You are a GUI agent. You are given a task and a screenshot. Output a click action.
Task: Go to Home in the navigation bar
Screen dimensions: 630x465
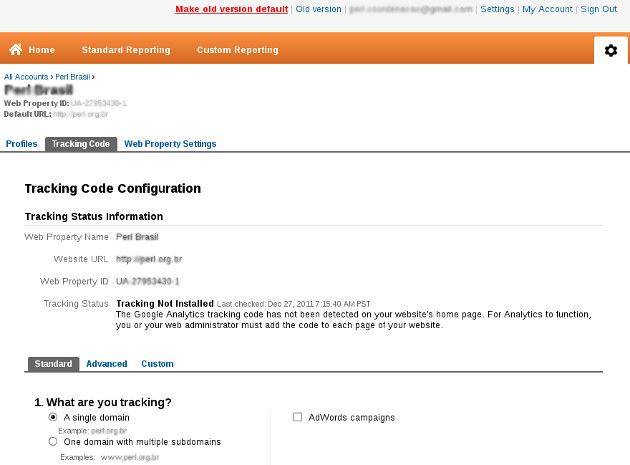[41, 50]
